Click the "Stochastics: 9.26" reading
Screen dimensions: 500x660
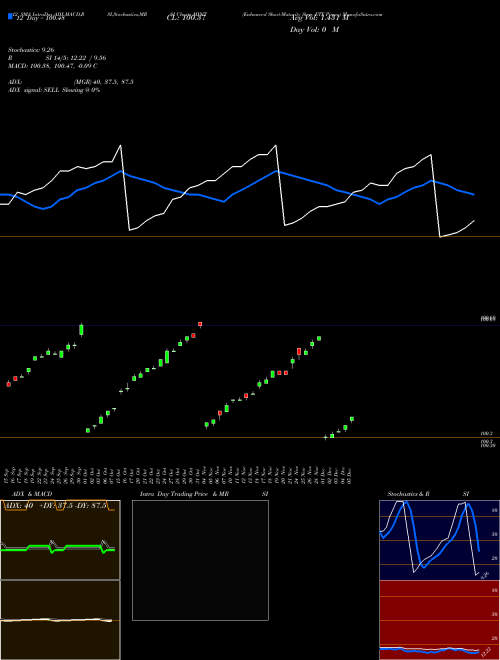click(x=31, y=50)
